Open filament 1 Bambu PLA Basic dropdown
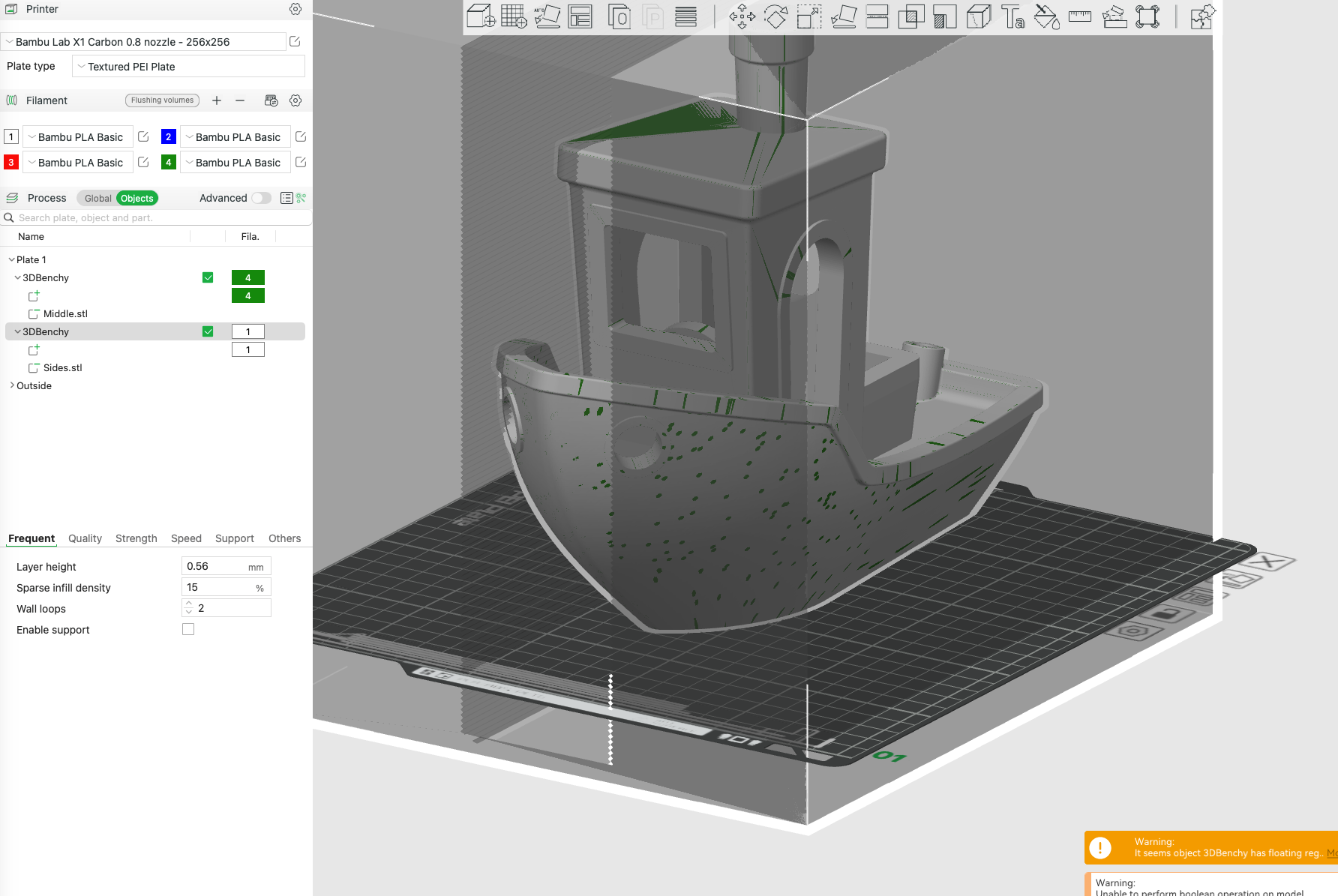This screenshot has width=1338, height=896. pyautogui.click(x=78, y=137)
